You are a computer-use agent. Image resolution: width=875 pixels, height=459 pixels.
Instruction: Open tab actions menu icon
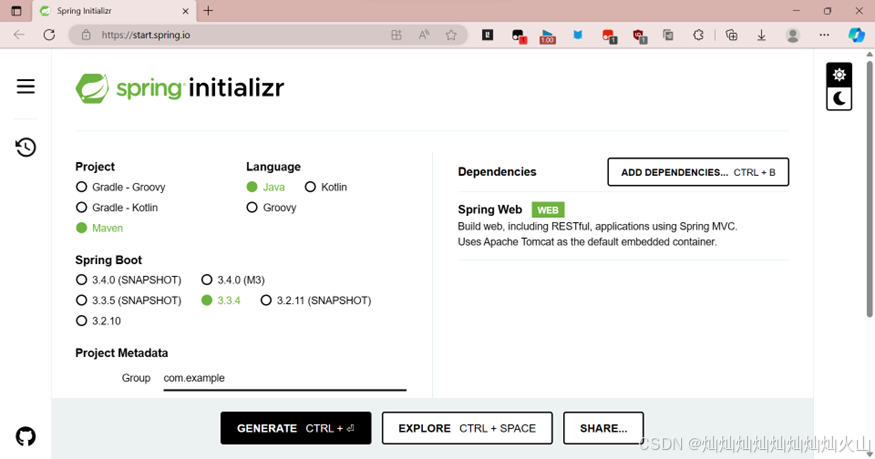16,11
